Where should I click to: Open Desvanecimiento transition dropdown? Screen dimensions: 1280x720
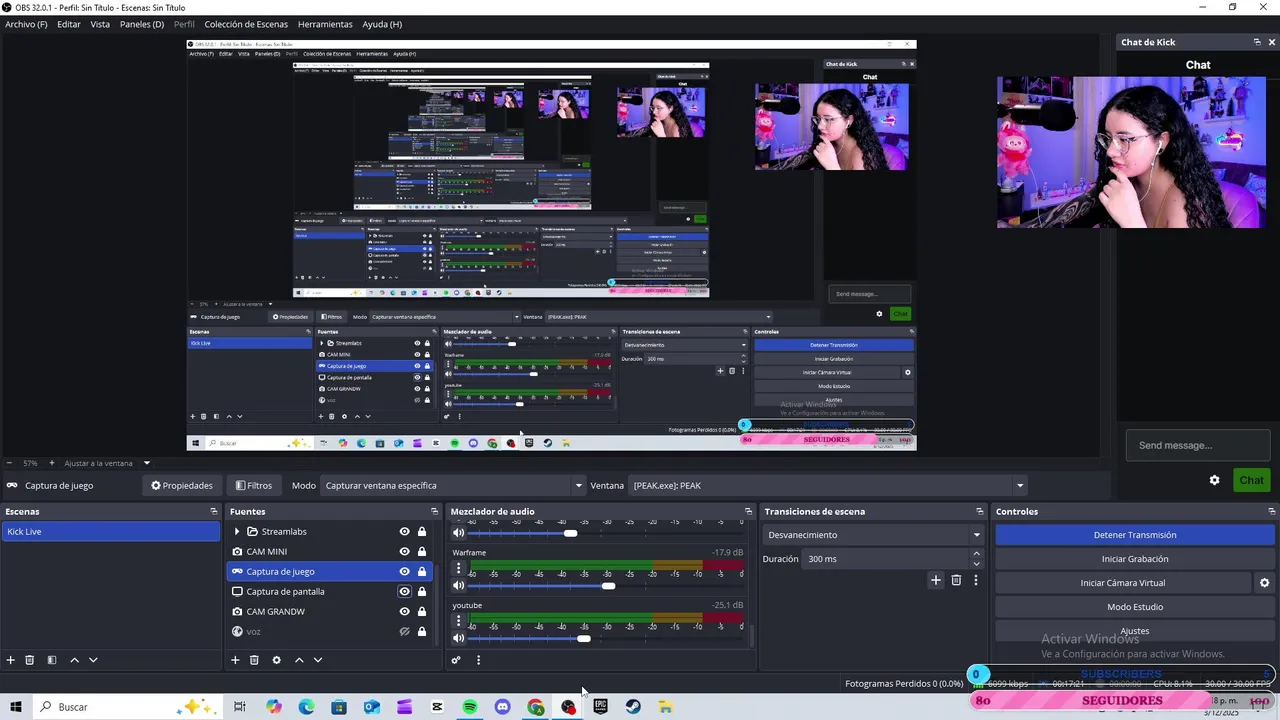874,535
